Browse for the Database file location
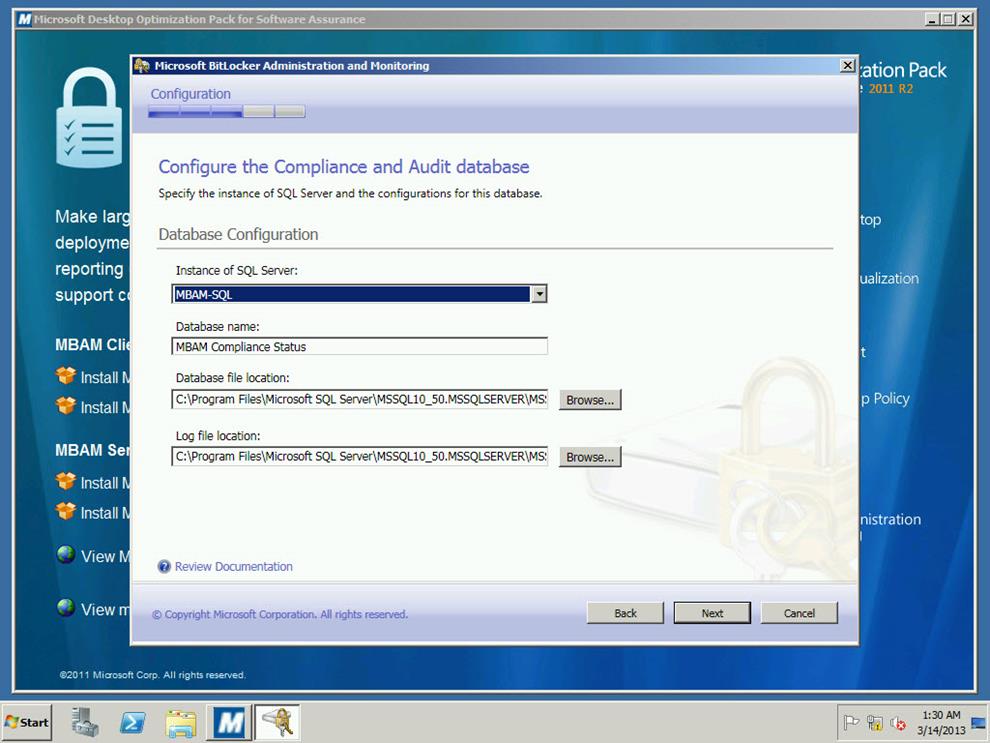The height and width of the screenshot is (743, 990). 590,400
